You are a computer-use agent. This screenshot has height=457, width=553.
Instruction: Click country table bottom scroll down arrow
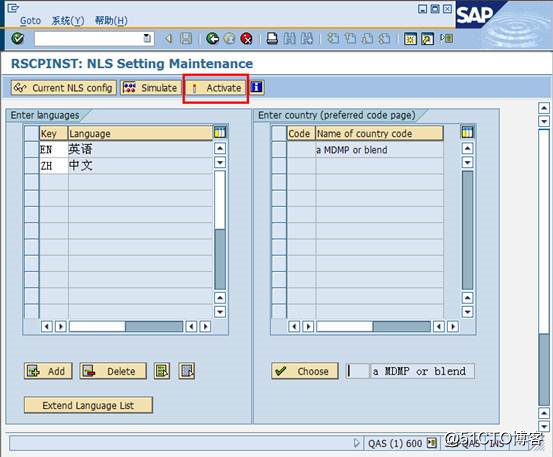(467, 312)
